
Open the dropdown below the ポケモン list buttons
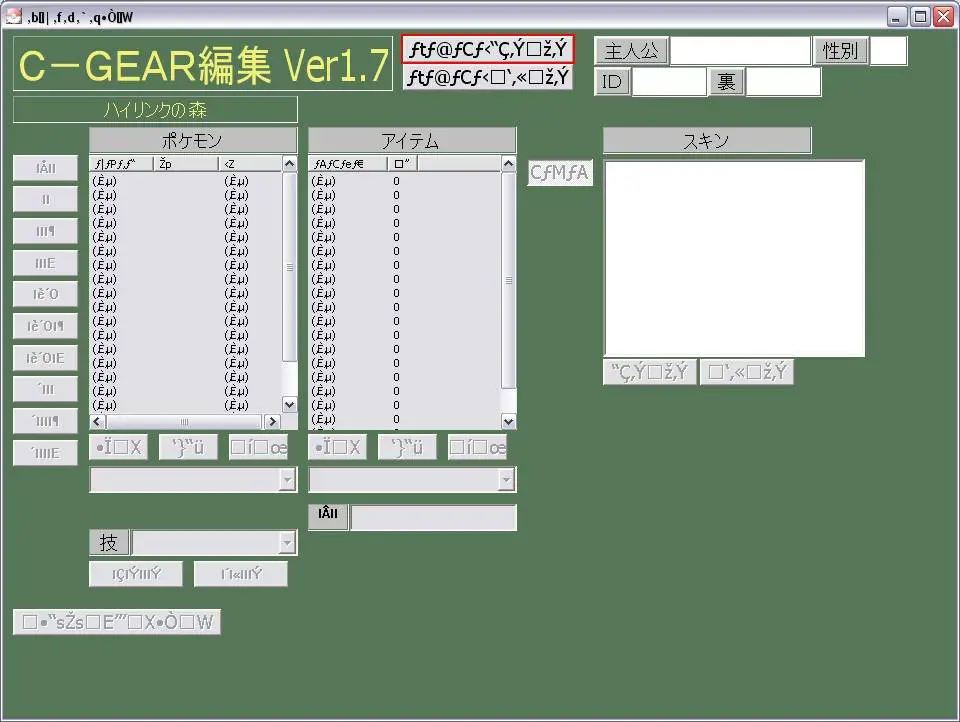coord(287,479)
